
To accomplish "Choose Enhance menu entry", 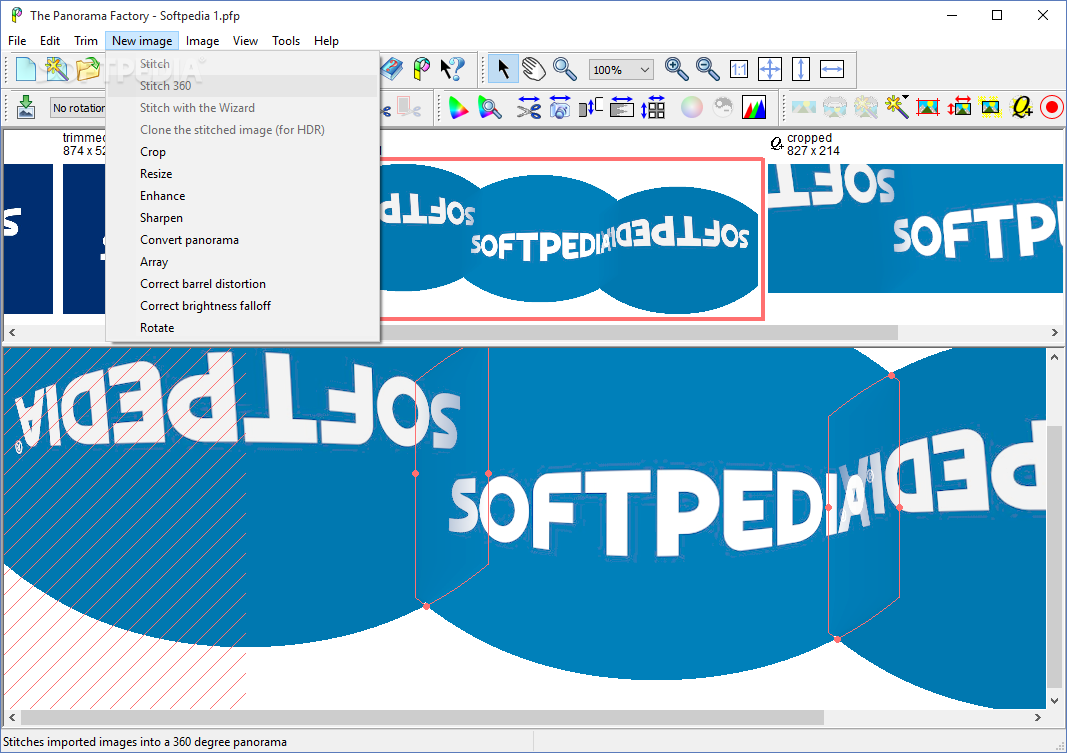I will (x=242, y=196).
